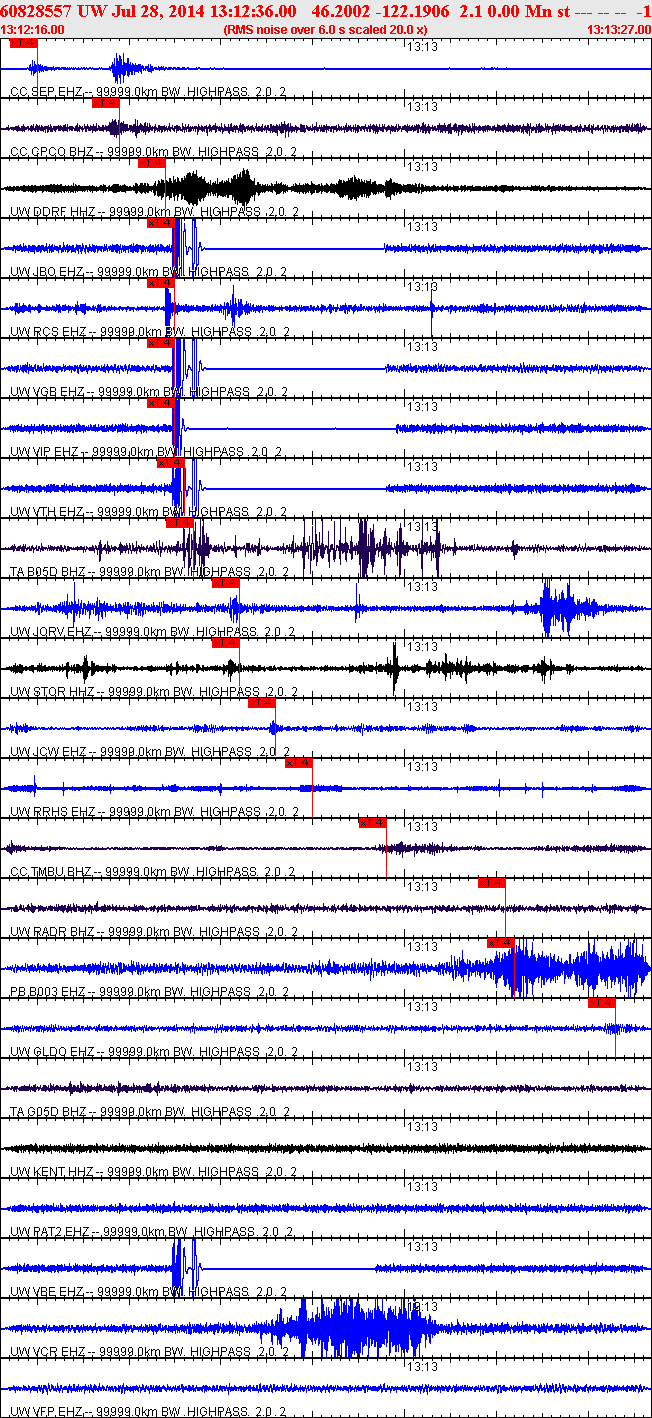
Task: Click the end time 13:13:27.00
Action: [618, 30]
